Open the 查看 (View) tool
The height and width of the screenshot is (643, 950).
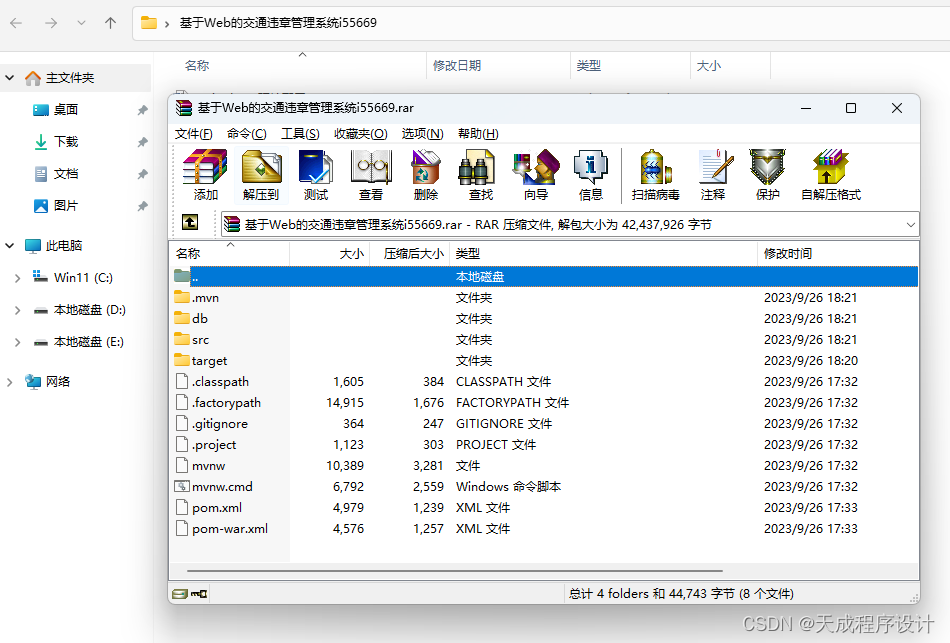(371, 168)
